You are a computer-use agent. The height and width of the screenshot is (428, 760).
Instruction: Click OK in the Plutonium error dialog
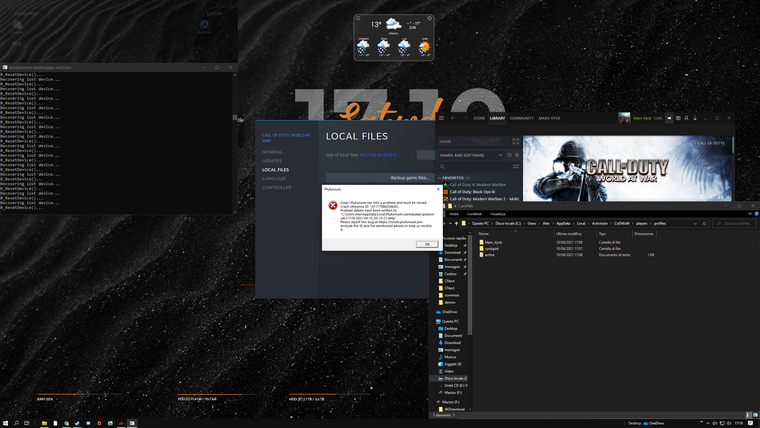point(427,244)
